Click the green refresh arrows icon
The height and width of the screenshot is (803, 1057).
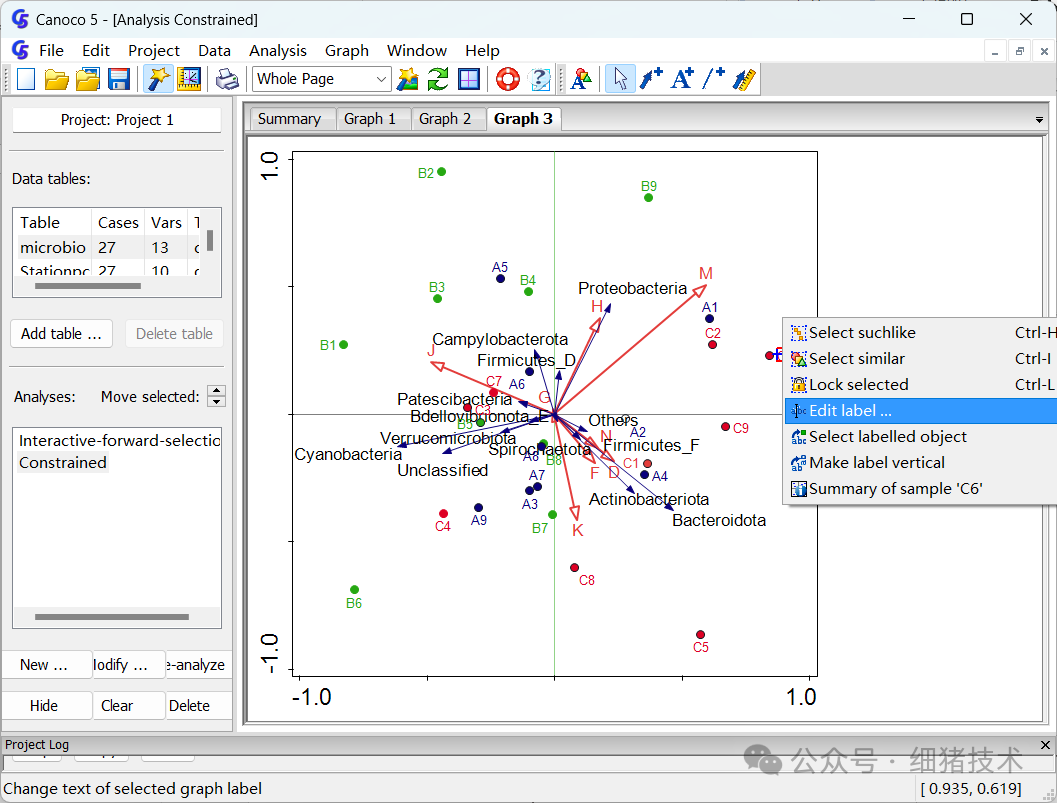coord(438,79)
